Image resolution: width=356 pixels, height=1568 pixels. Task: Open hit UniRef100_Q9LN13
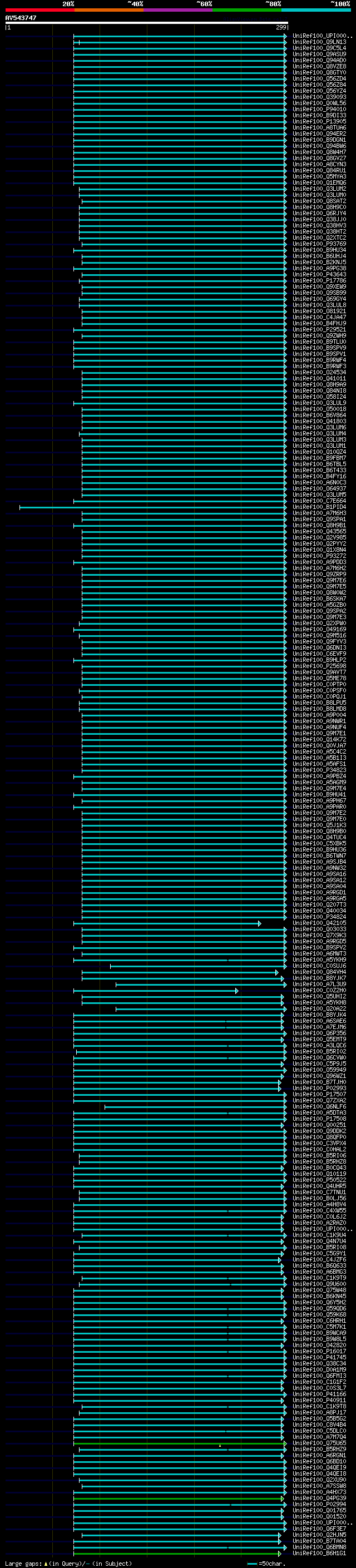pos(319,42)
